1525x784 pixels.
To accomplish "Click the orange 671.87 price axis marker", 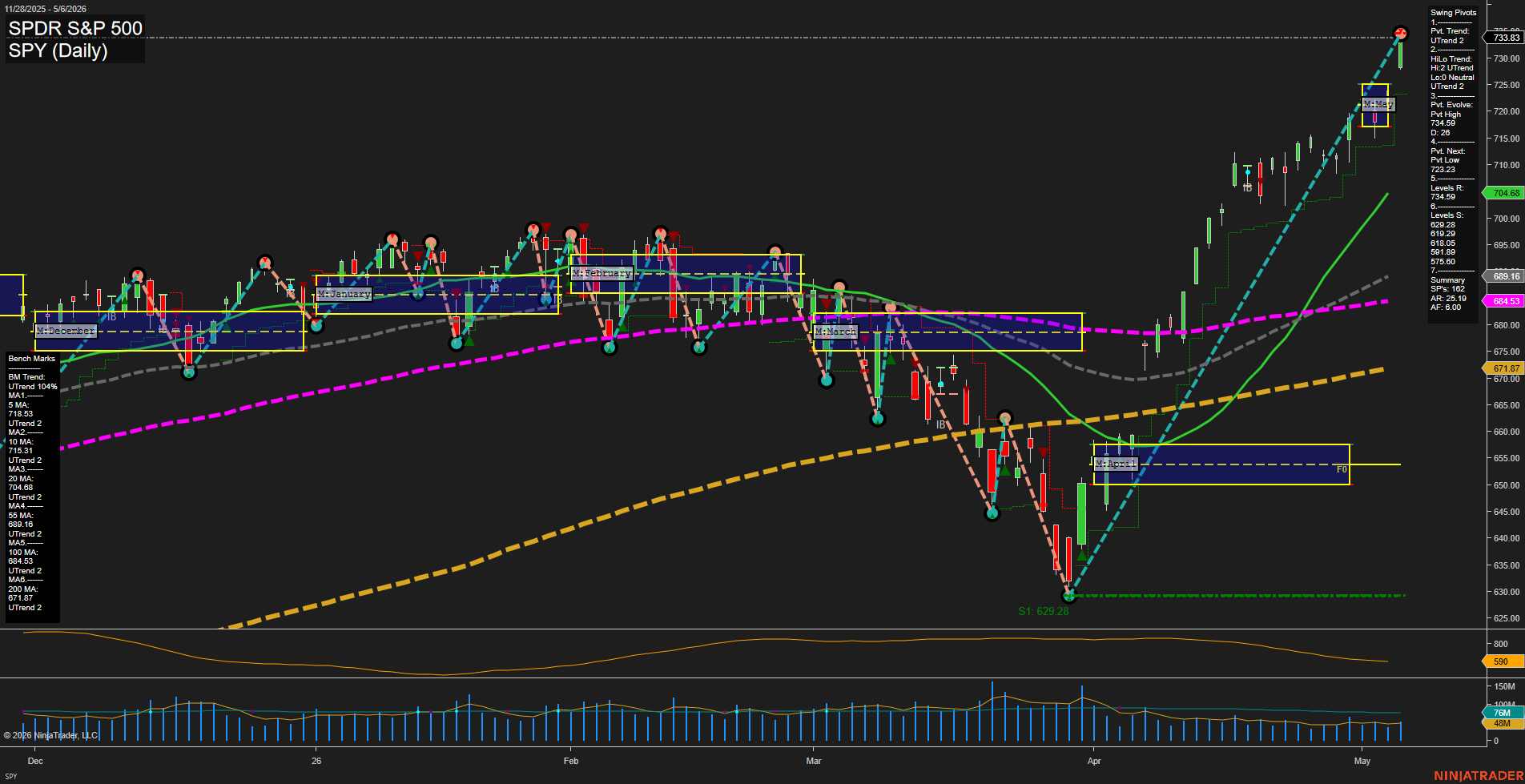I will tap(1503, 368).
